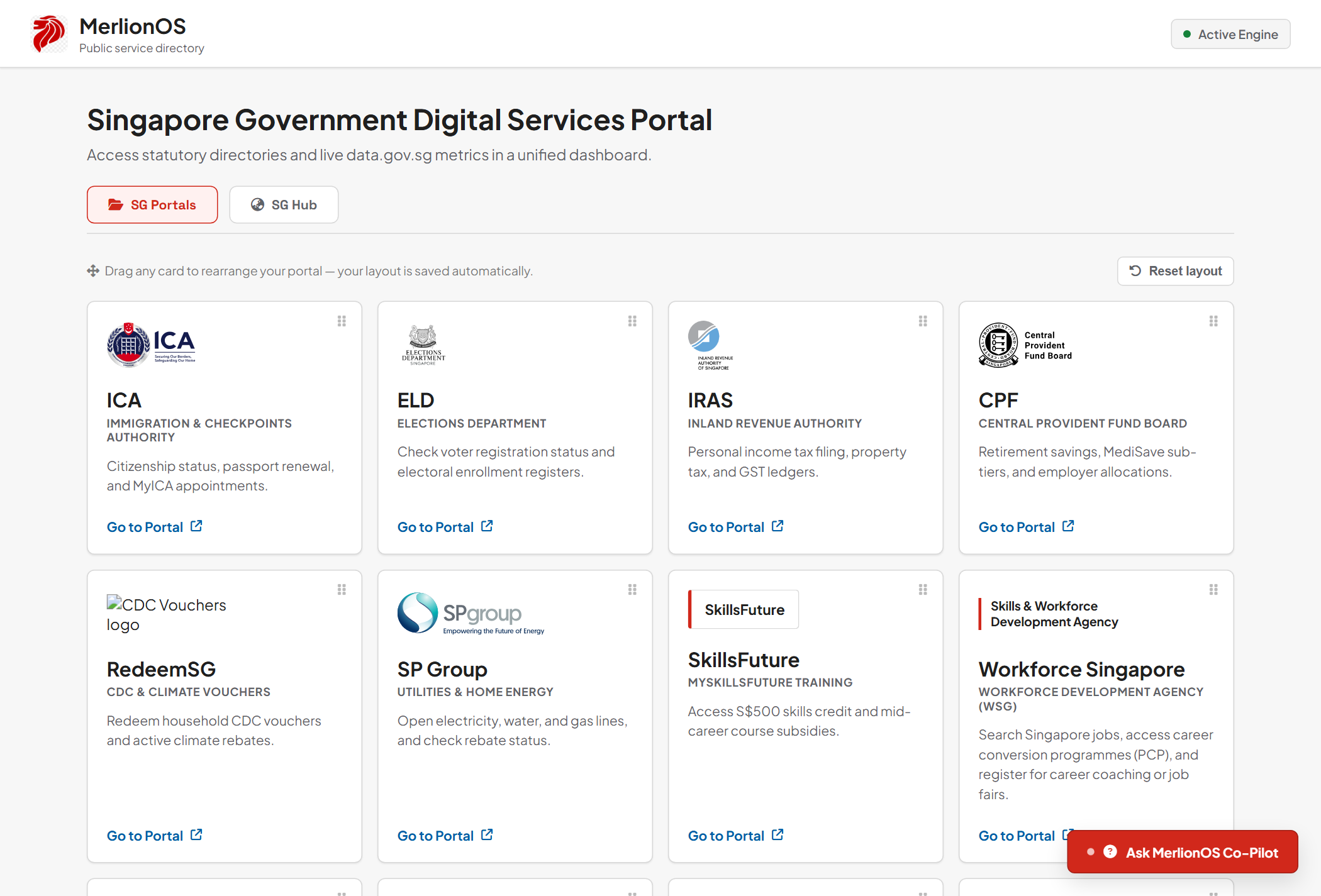Click the 'Public service directory' tagline
The height and width of the screenshot is (896, 1321).
point(142,48)
